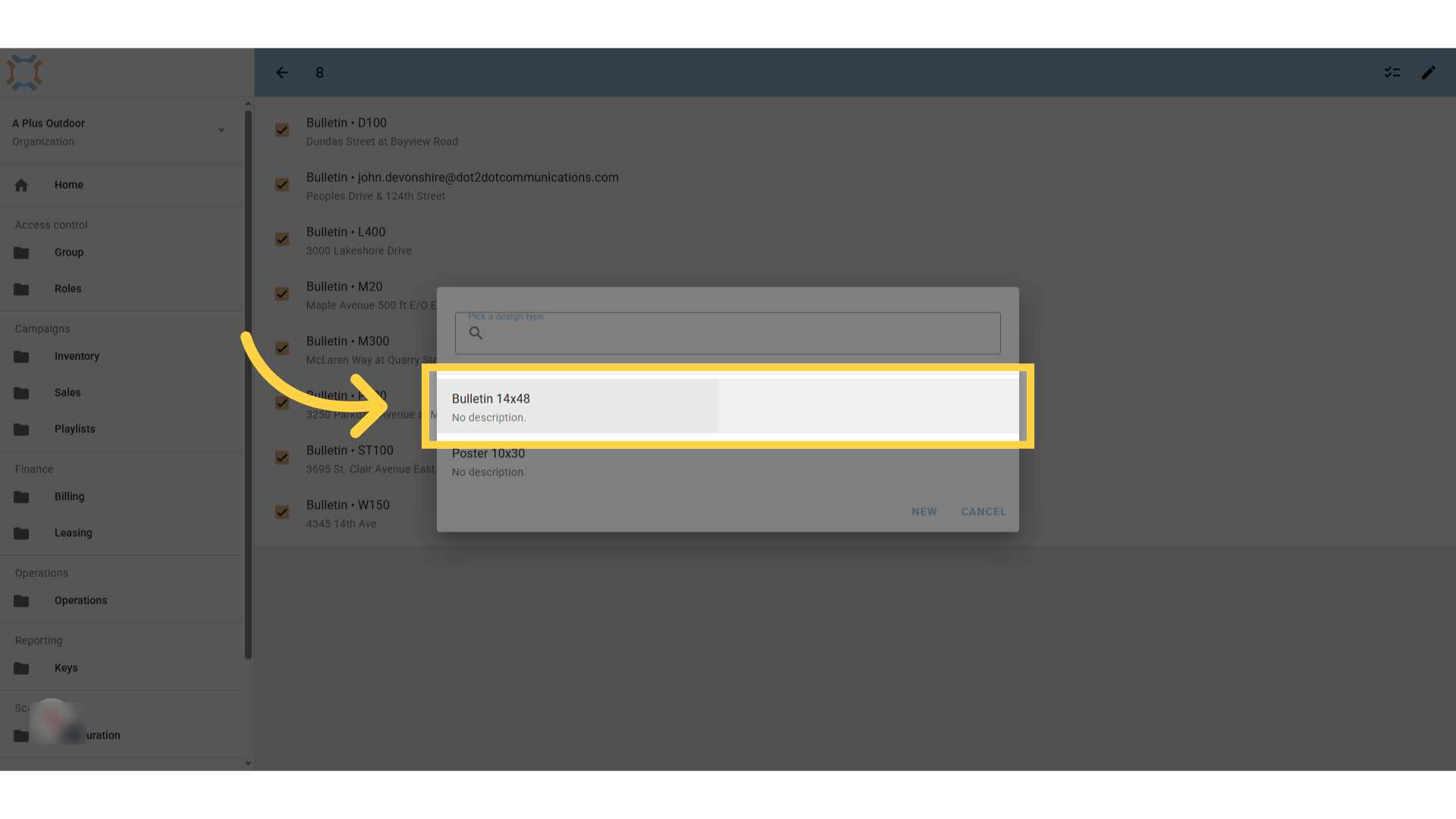
Task: Click the Roles folder icon
Action: coord(21,289)
